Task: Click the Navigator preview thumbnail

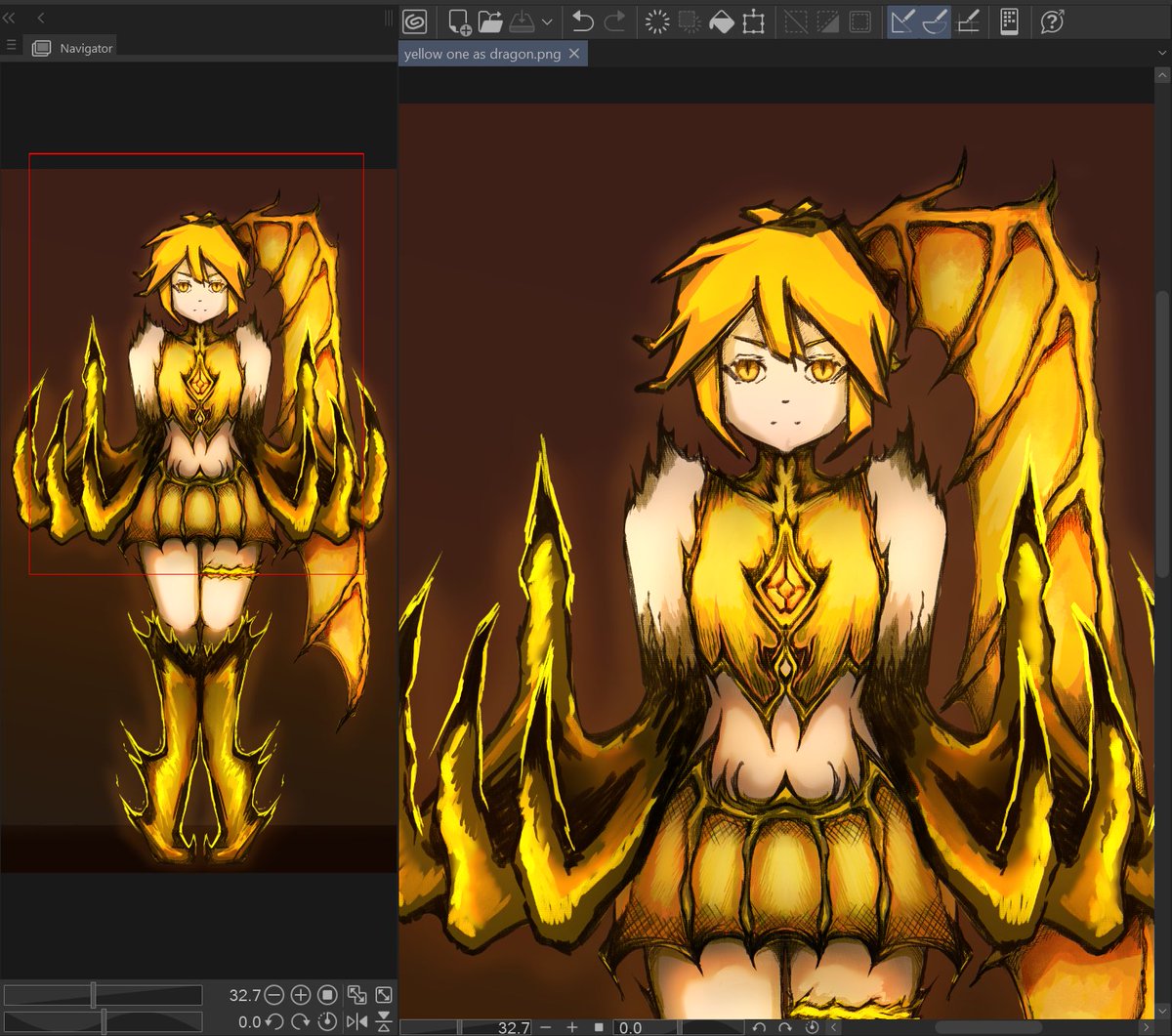Action: [198, 521]
